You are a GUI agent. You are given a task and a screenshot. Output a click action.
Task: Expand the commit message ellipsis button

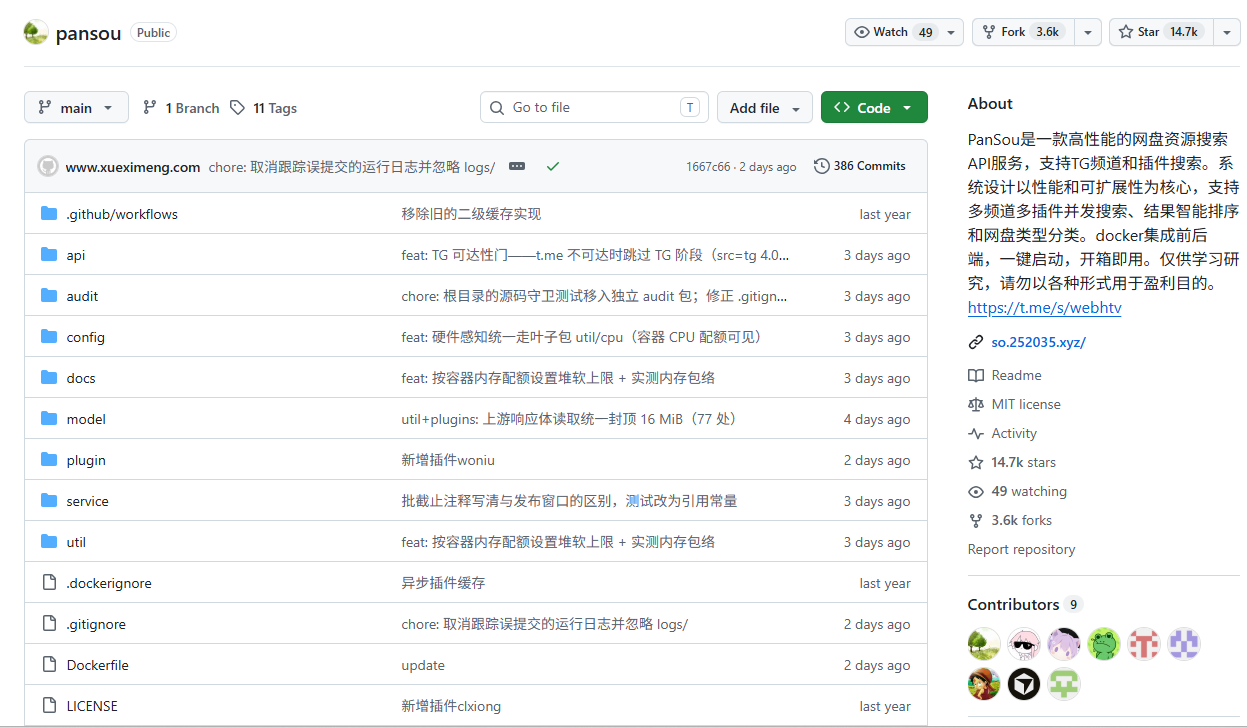517,166
